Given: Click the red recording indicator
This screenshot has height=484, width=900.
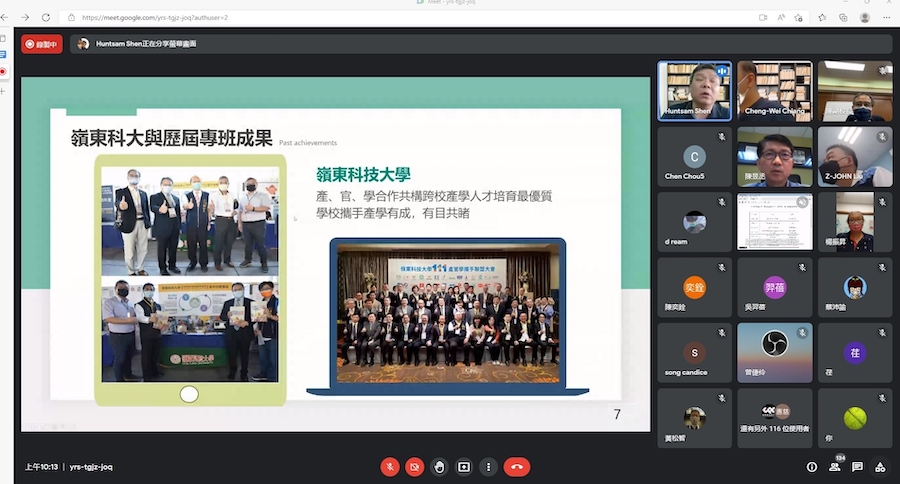Looking at the screenshot, I should click(x=41, y=44).
